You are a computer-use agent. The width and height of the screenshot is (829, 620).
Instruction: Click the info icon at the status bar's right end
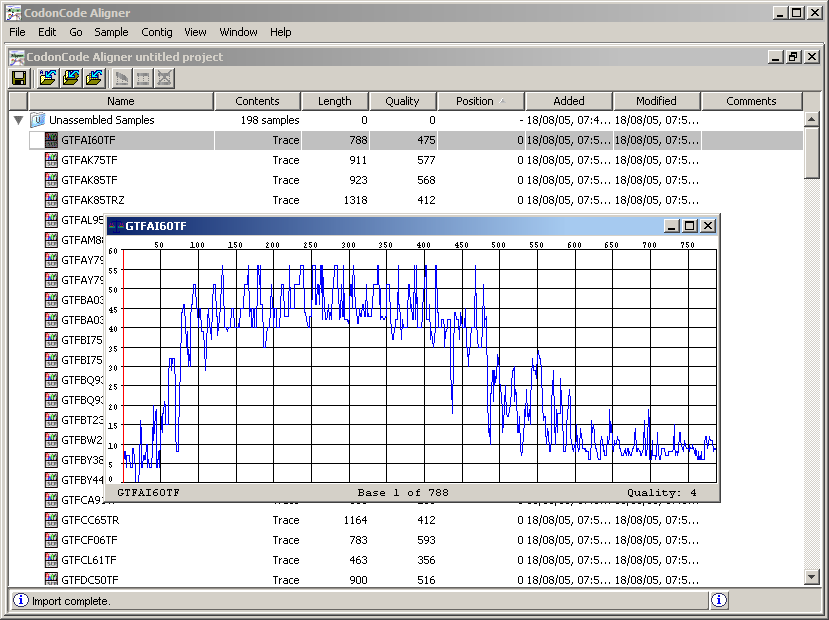click(719, 600)
